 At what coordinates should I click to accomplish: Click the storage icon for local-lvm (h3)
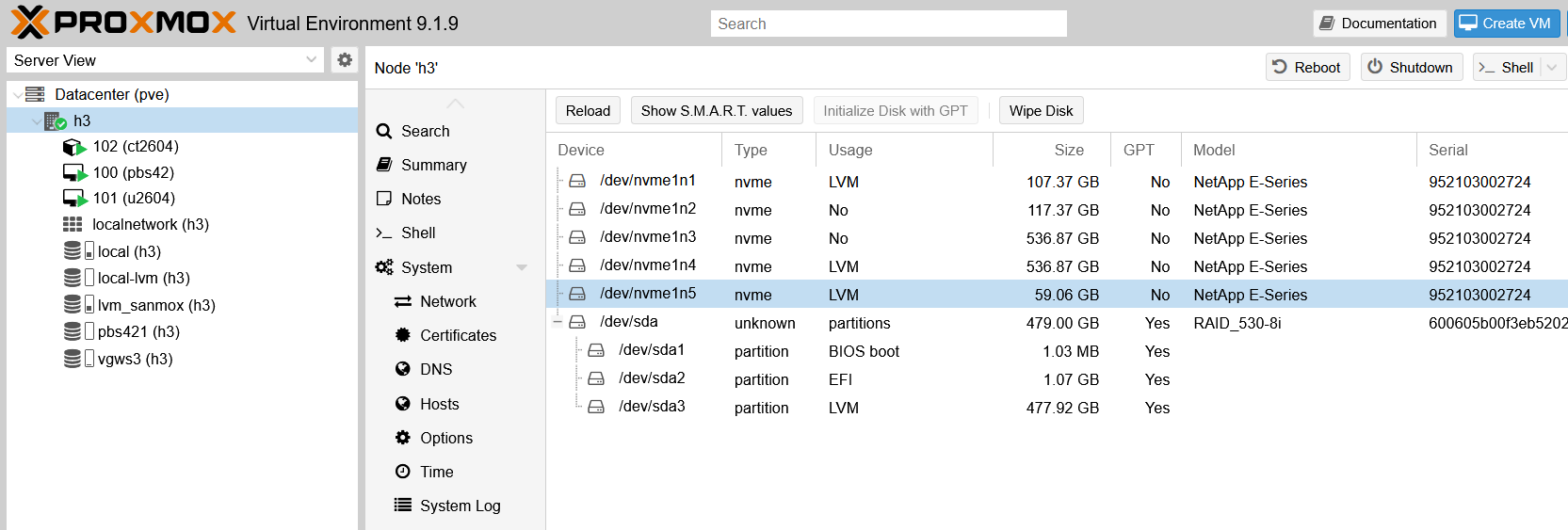(x=78, y=278)
